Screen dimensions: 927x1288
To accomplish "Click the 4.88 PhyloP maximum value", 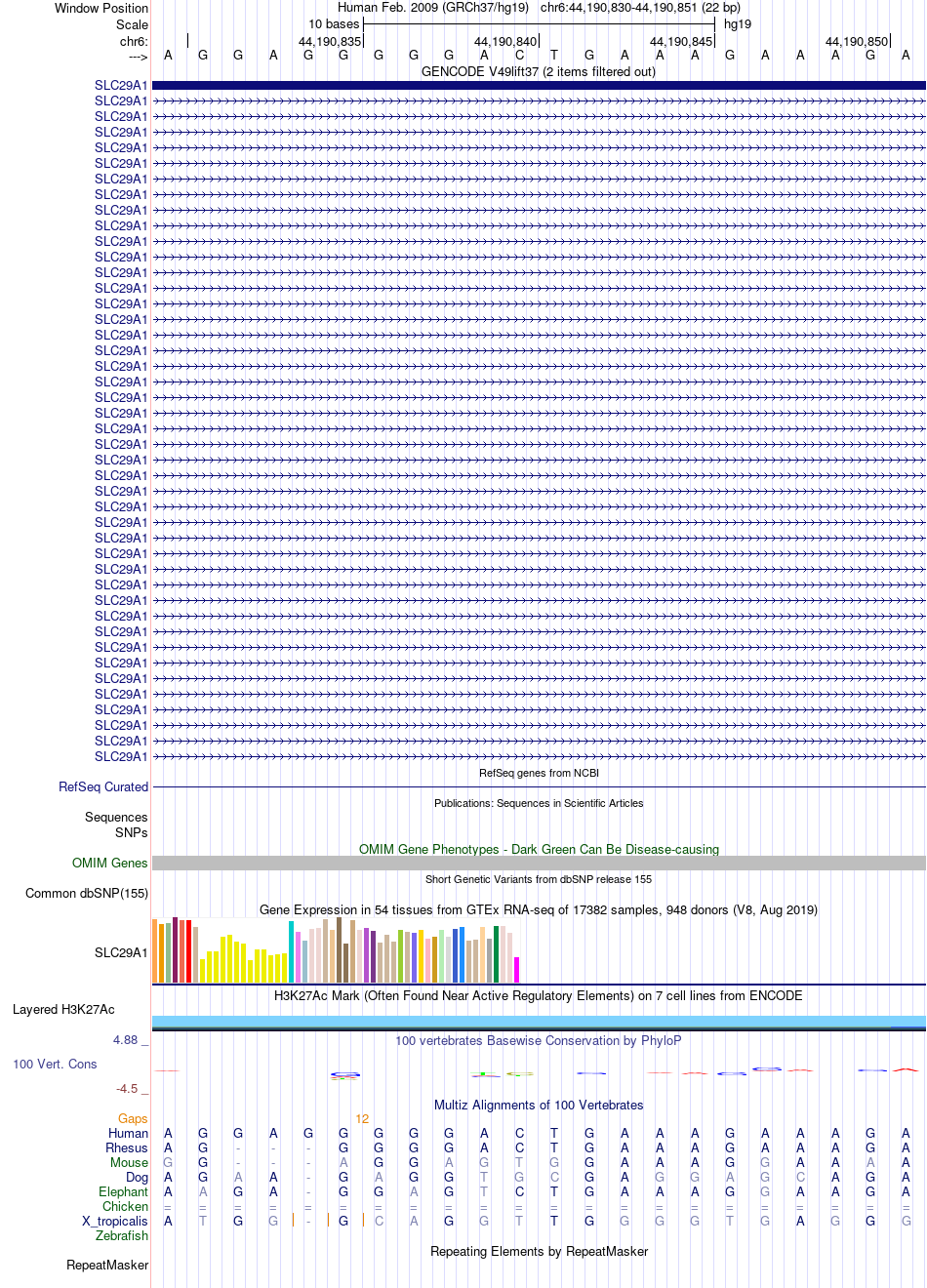I will click(126, 1040).
